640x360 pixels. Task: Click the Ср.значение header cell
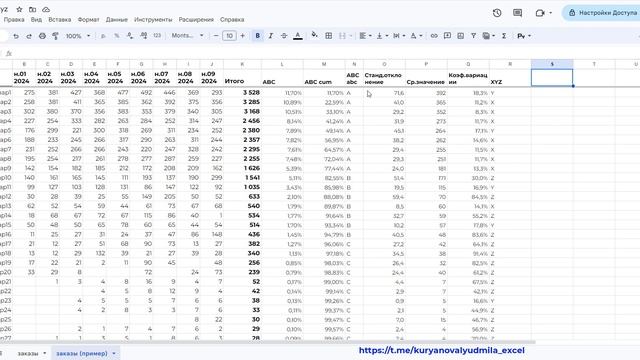coord(426,78)
